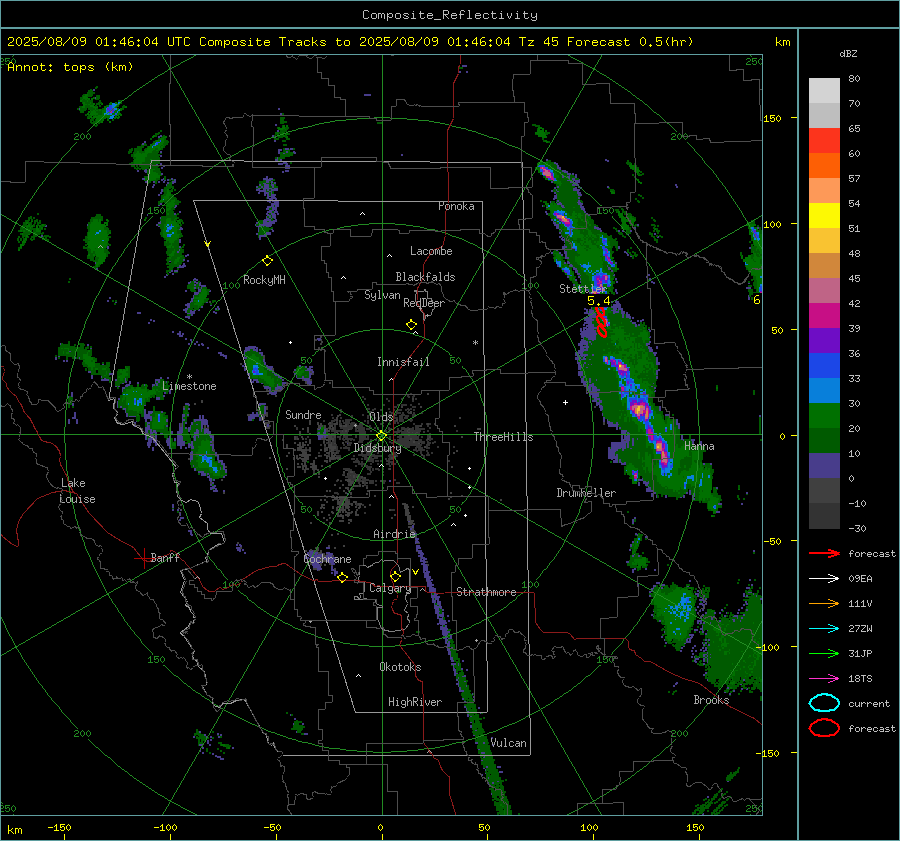Click the Composite_Reflectivity title
This screenshot has width=900, height=841.
[x=450, y=15]
